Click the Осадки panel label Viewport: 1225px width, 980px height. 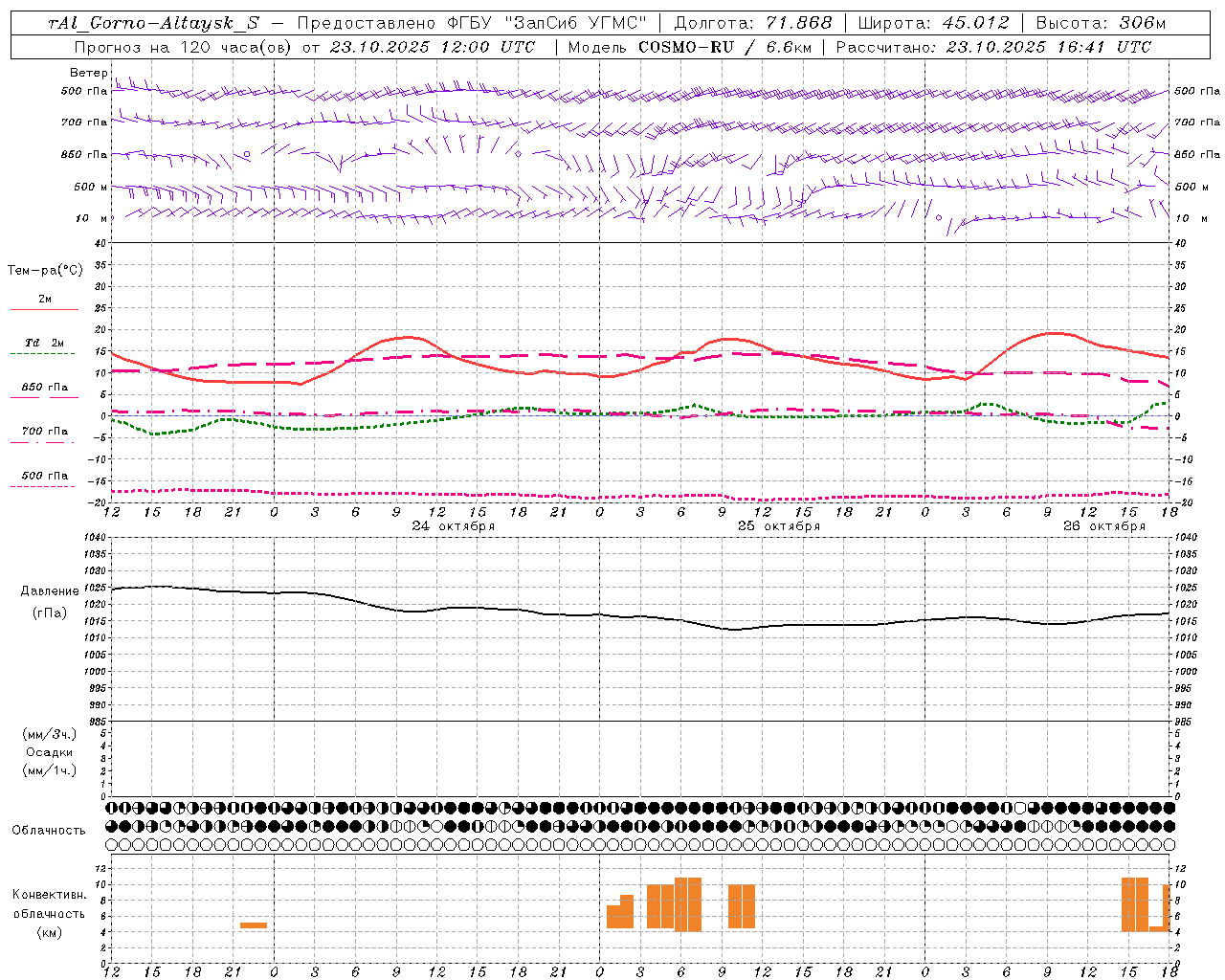[50, 752]
